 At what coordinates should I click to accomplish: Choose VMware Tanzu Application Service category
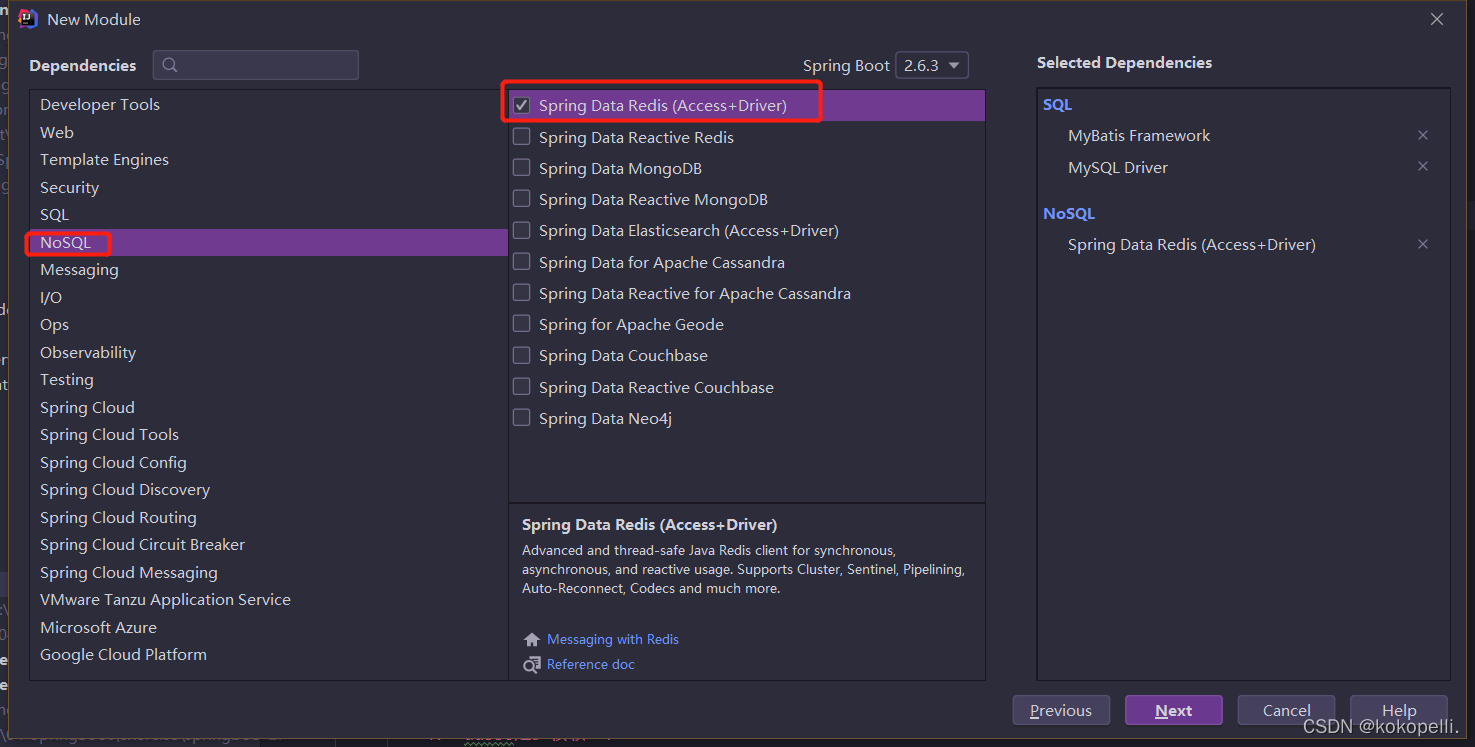click(x=269, y=600)
